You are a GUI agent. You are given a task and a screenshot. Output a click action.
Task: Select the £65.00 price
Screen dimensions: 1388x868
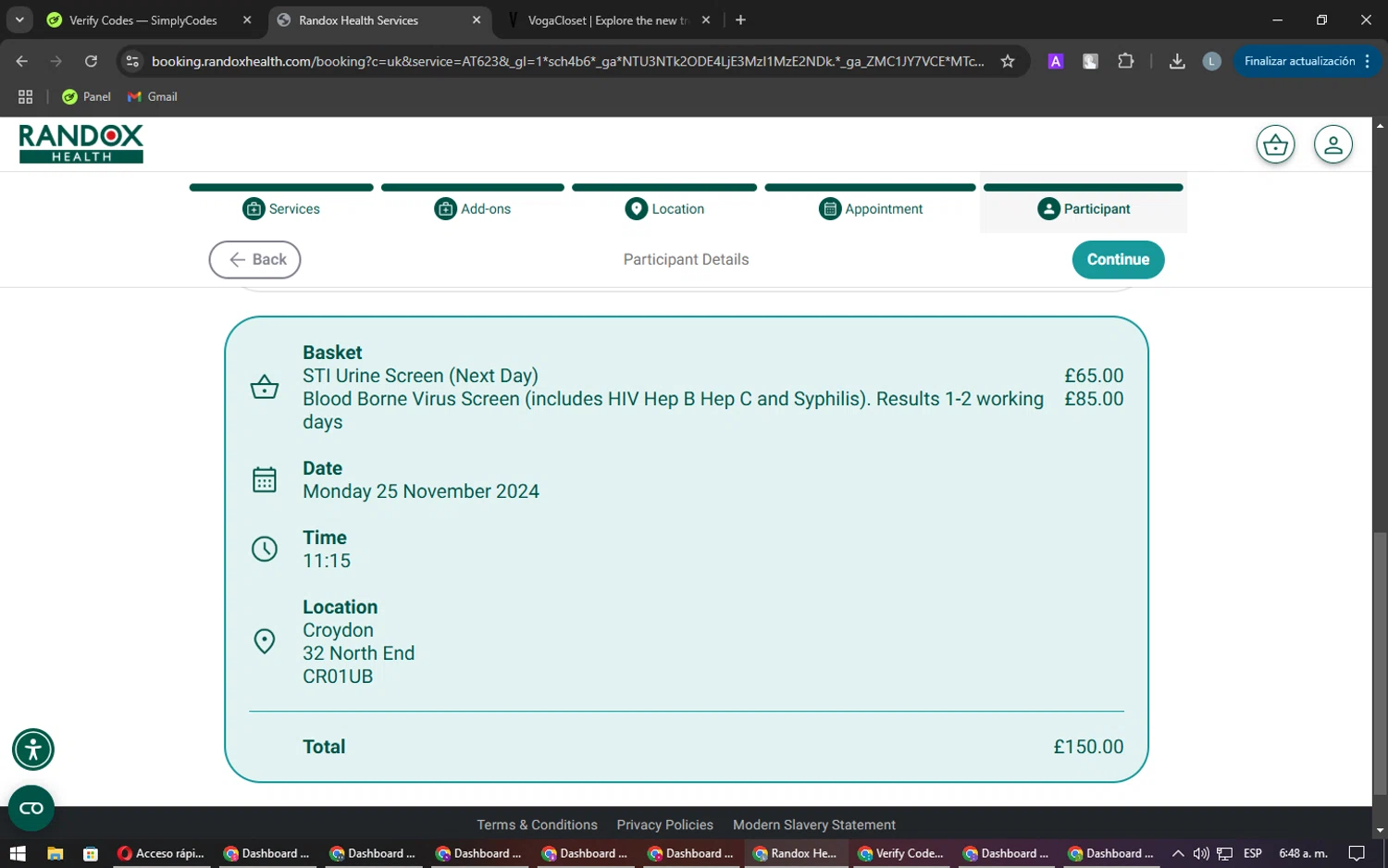pyautogui.click(x=1094, y=376)
